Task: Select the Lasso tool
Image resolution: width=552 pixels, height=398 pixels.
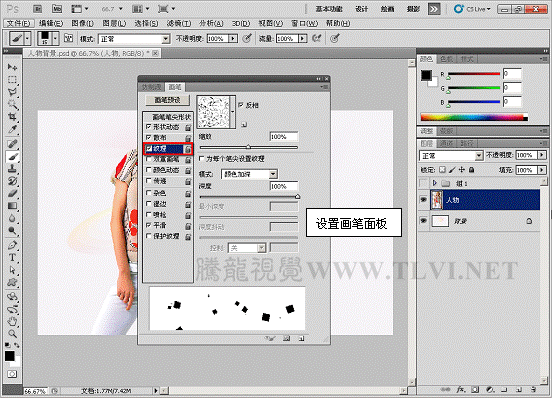Action: tap(12, 92)
